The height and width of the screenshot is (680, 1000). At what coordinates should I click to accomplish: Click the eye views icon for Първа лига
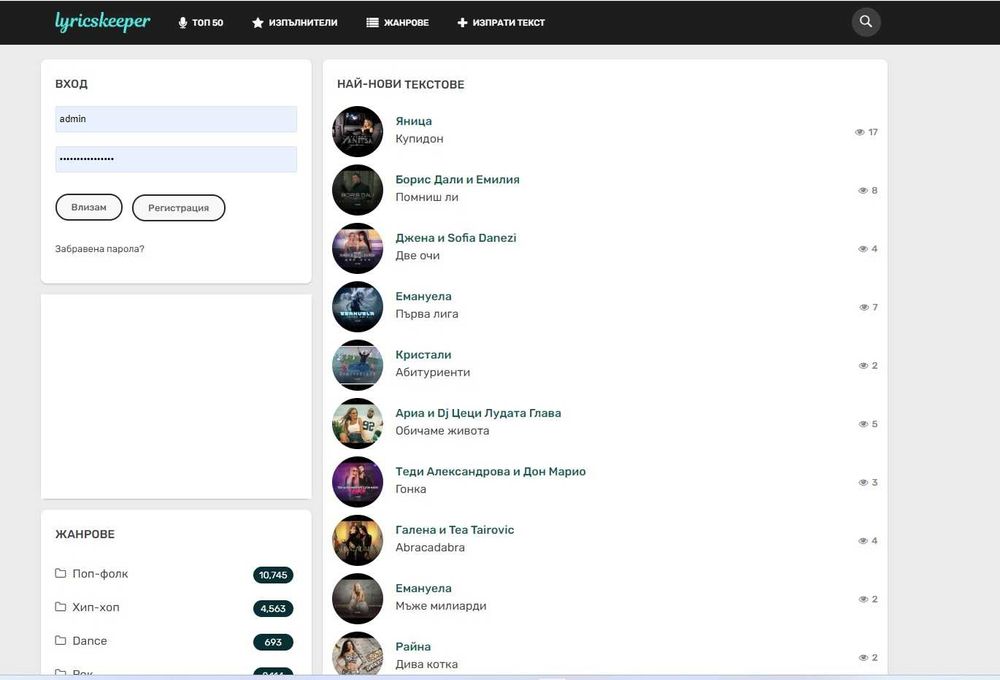864,307
